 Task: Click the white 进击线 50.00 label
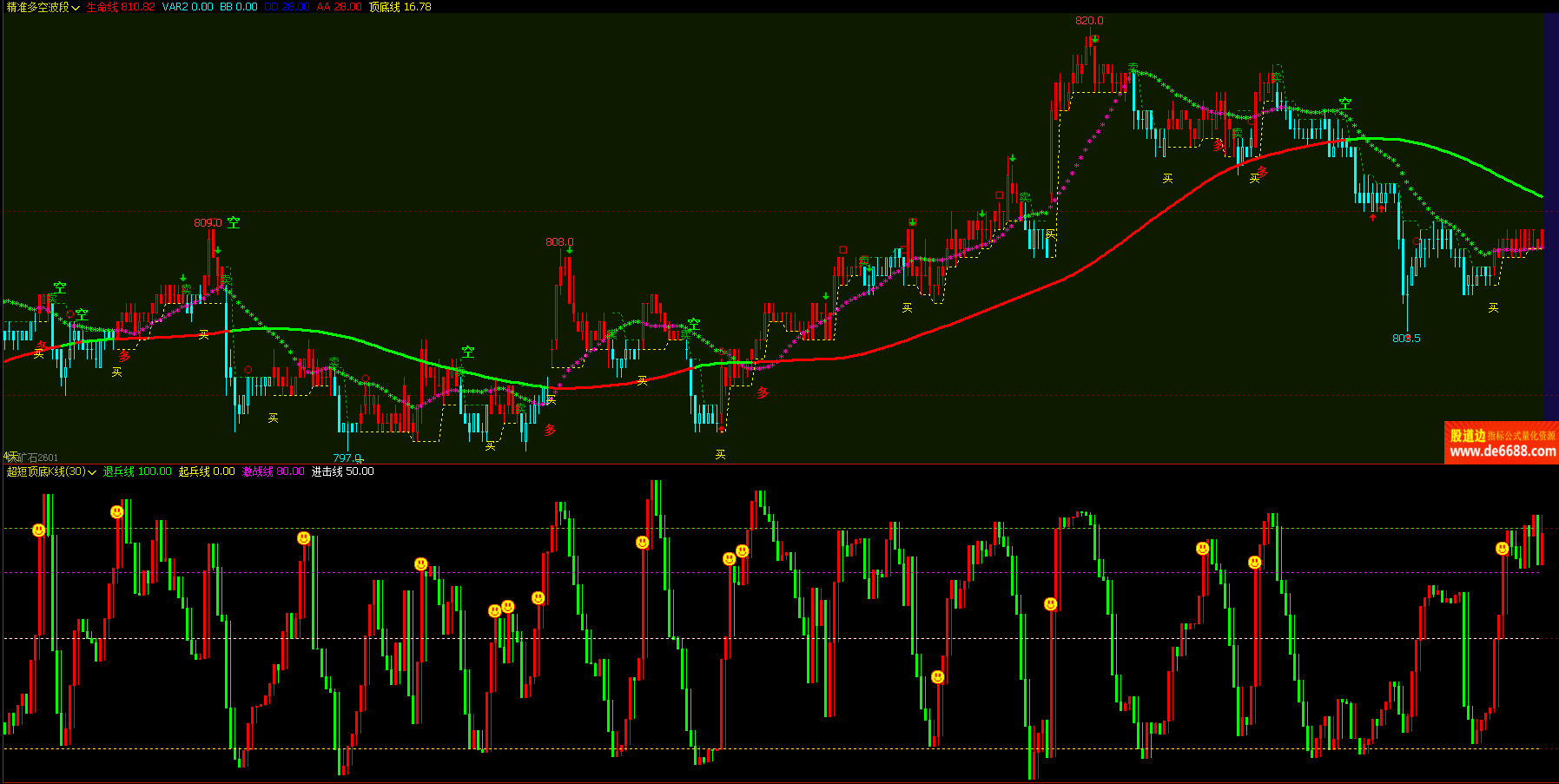click(342, 471)
